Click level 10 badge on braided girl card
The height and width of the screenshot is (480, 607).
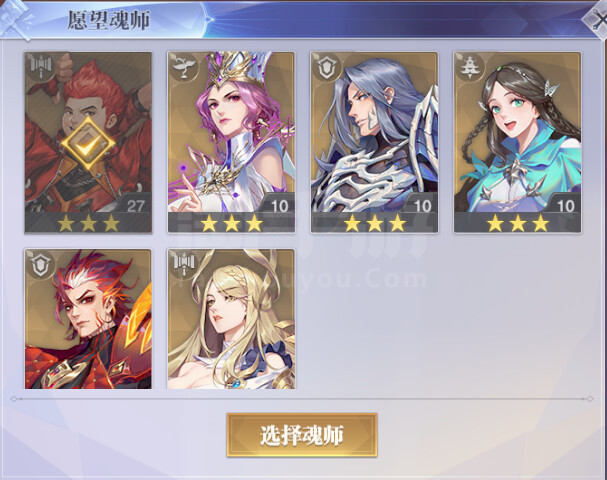pyautogui.click(x=565, y=205)
